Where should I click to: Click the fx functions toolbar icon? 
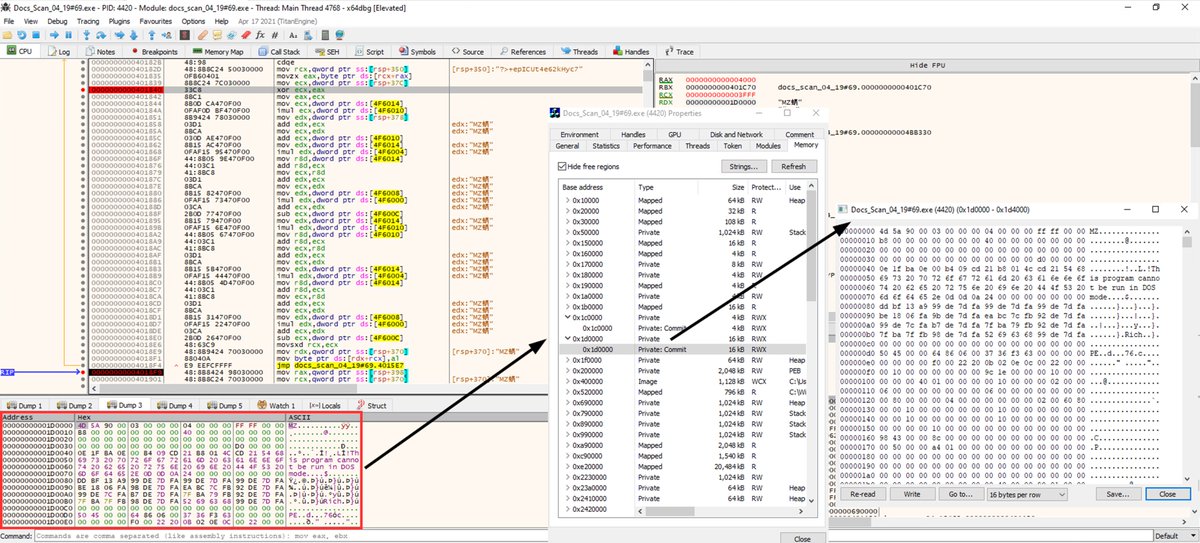tap(260, 35)
